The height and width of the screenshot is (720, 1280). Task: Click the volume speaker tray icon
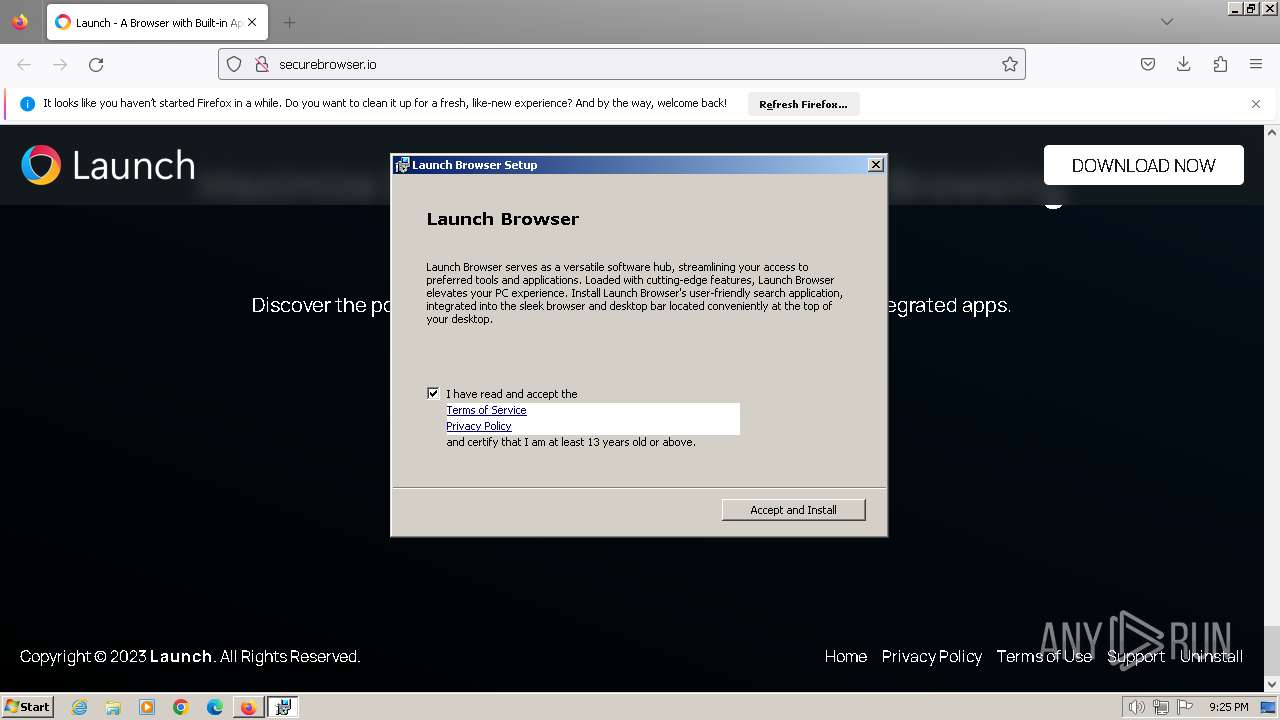tap(1136, 707)
